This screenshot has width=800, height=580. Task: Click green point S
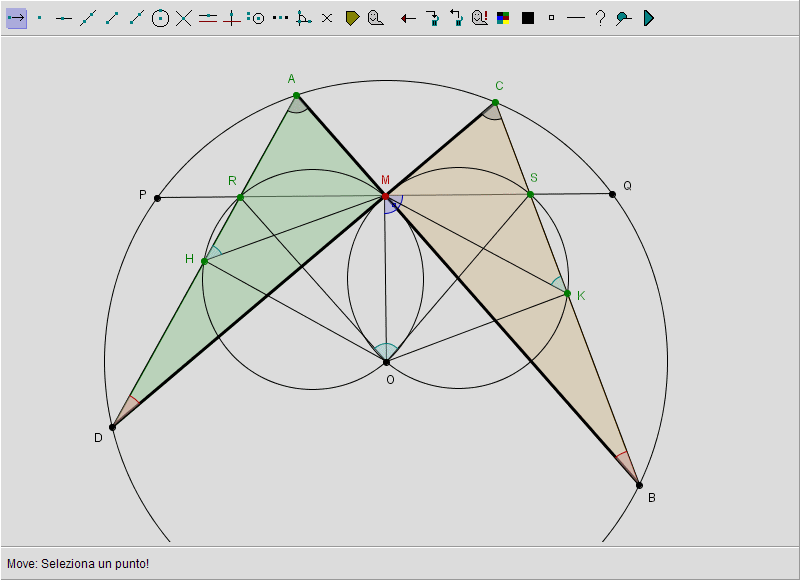point(530,194)
